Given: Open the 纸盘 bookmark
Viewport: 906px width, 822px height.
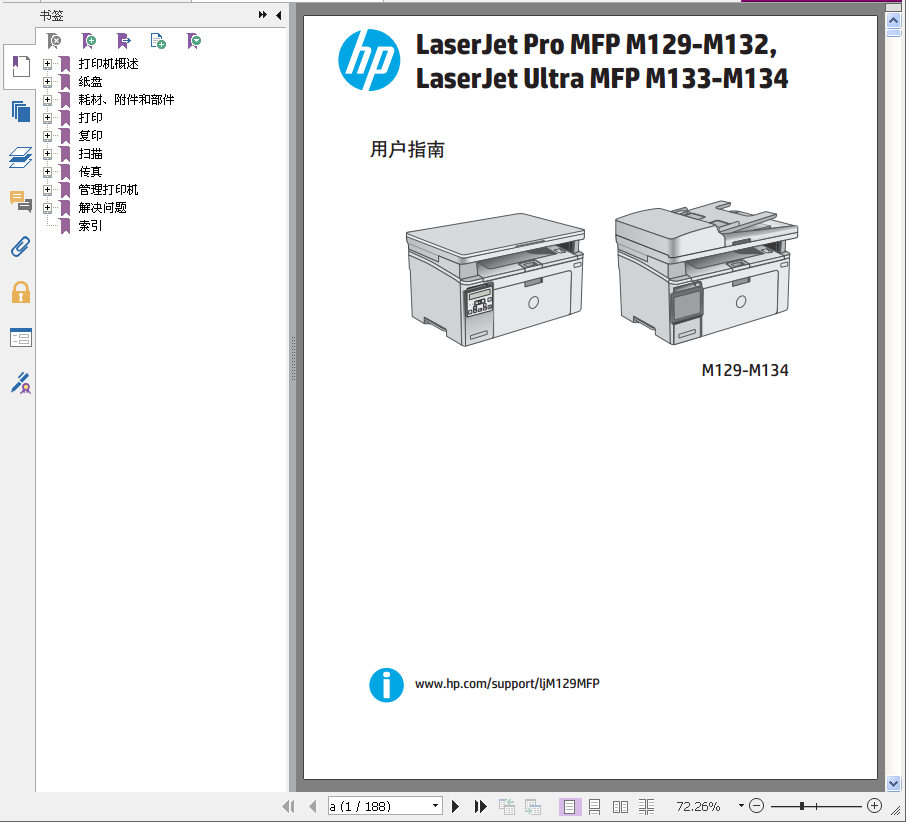Looking at the screenshot, I should coord(91,81).
